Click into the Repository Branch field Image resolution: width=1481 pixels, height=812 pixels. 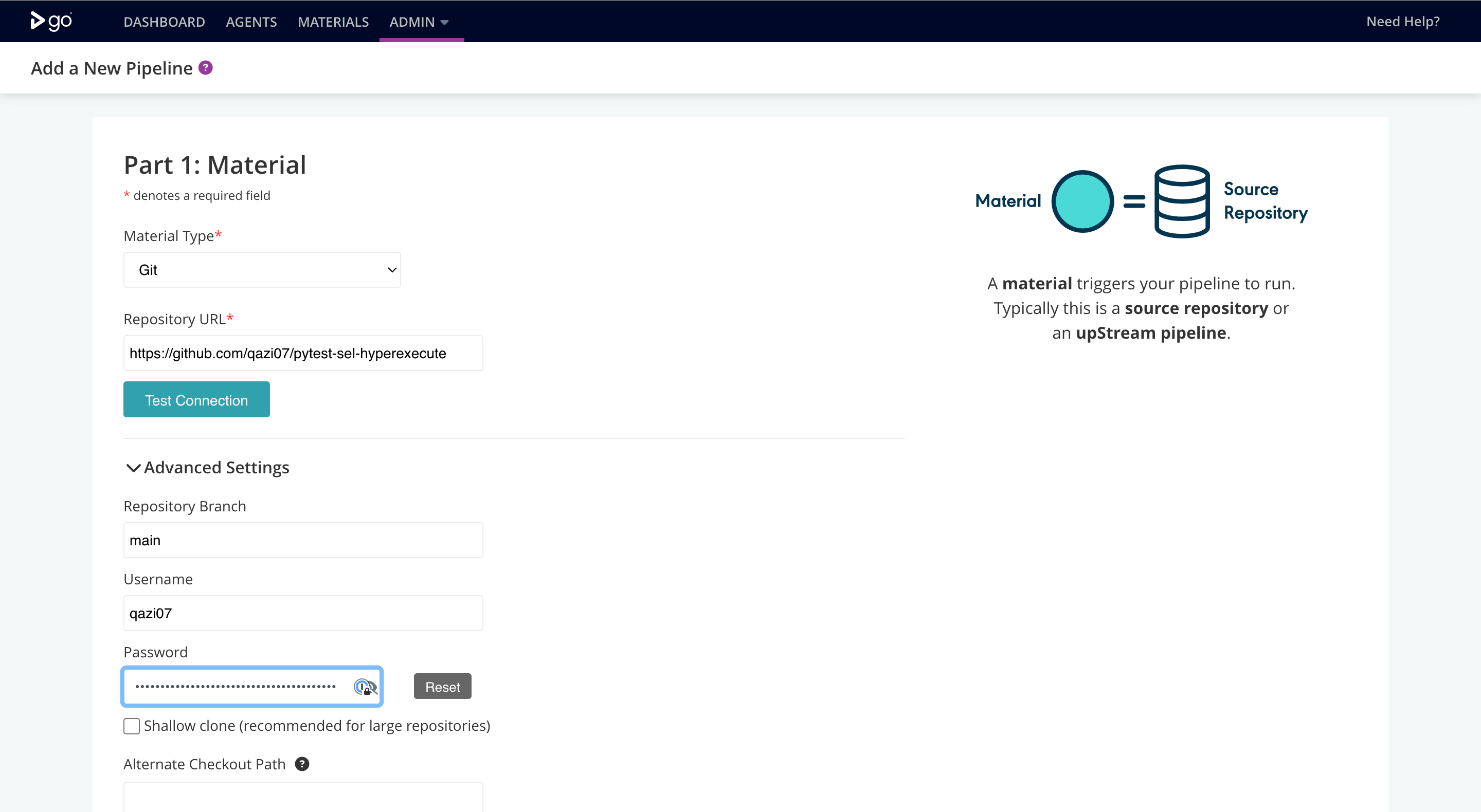[303, 540]
